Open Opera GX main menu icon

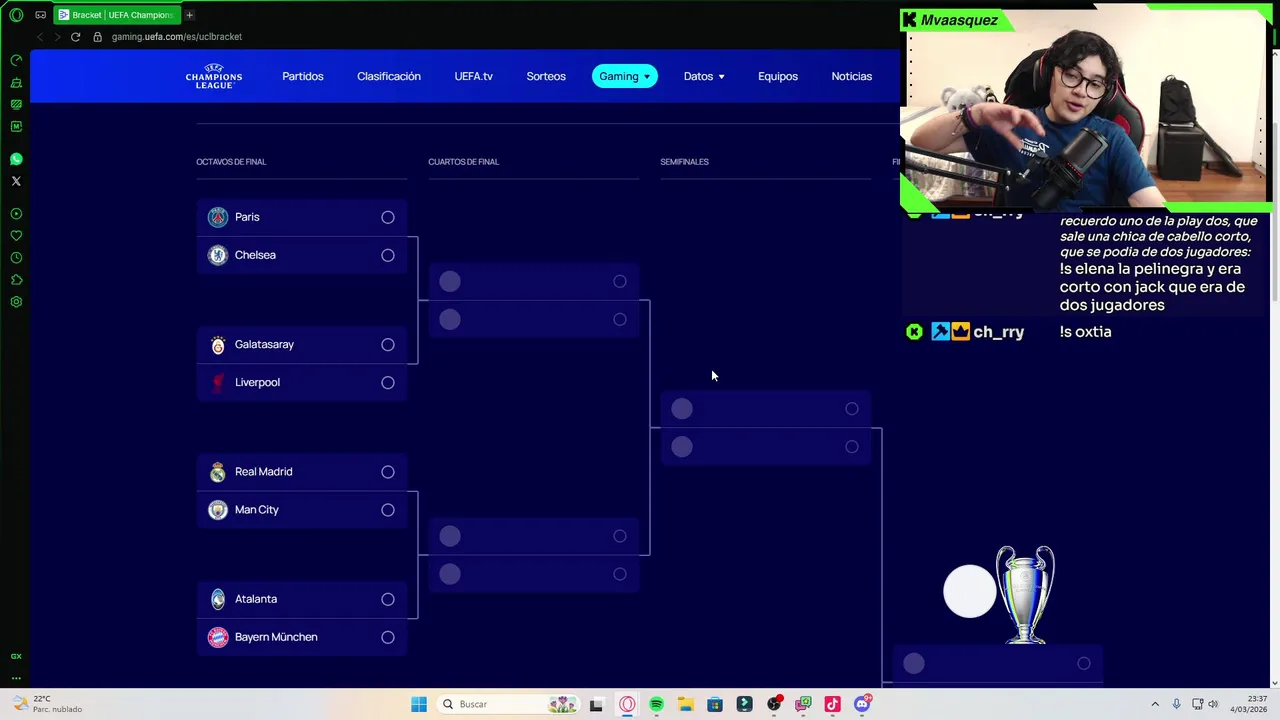click(16, 15)
